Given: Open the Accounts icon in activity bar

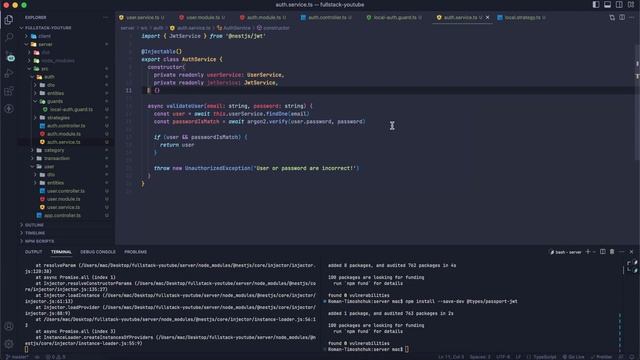Looking at the screenshot, I should [x=9, y=326].
